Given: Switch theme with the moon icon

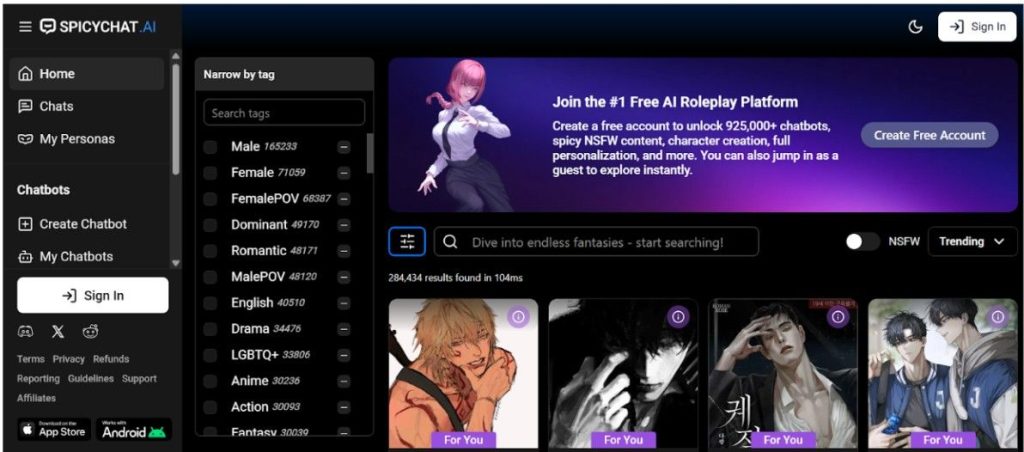Looking at the screenshot, I should tap(916, 27).
